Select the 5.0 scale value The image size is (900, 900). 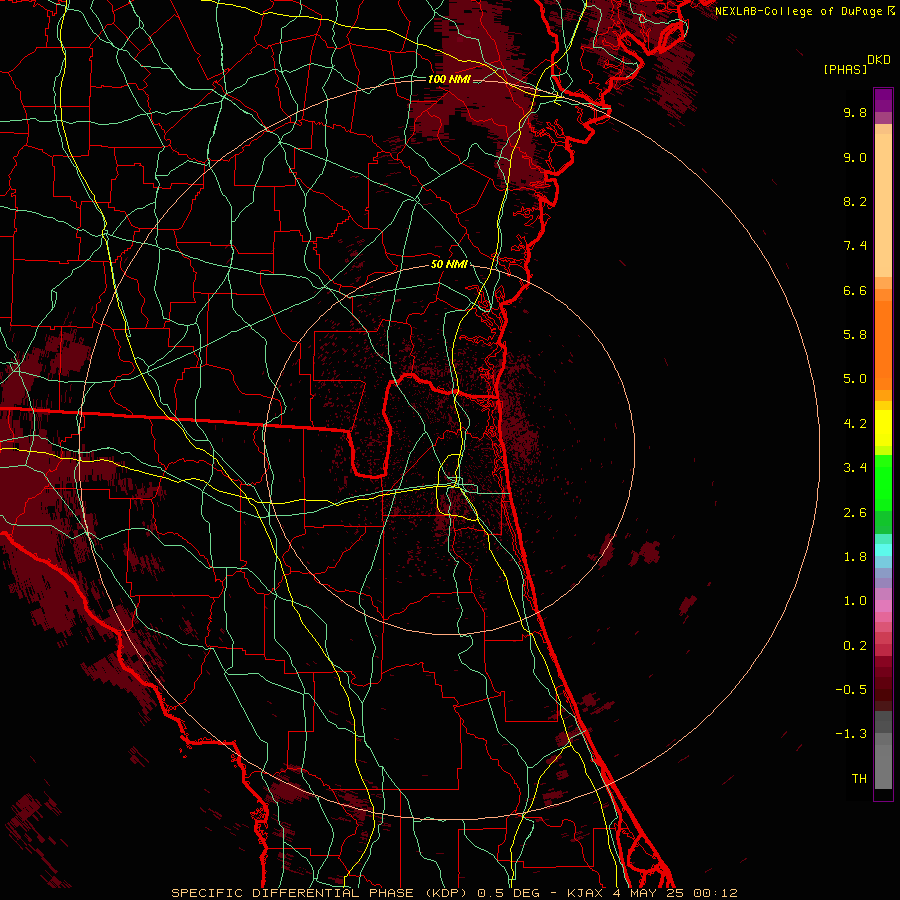click(x=855, y=379)
